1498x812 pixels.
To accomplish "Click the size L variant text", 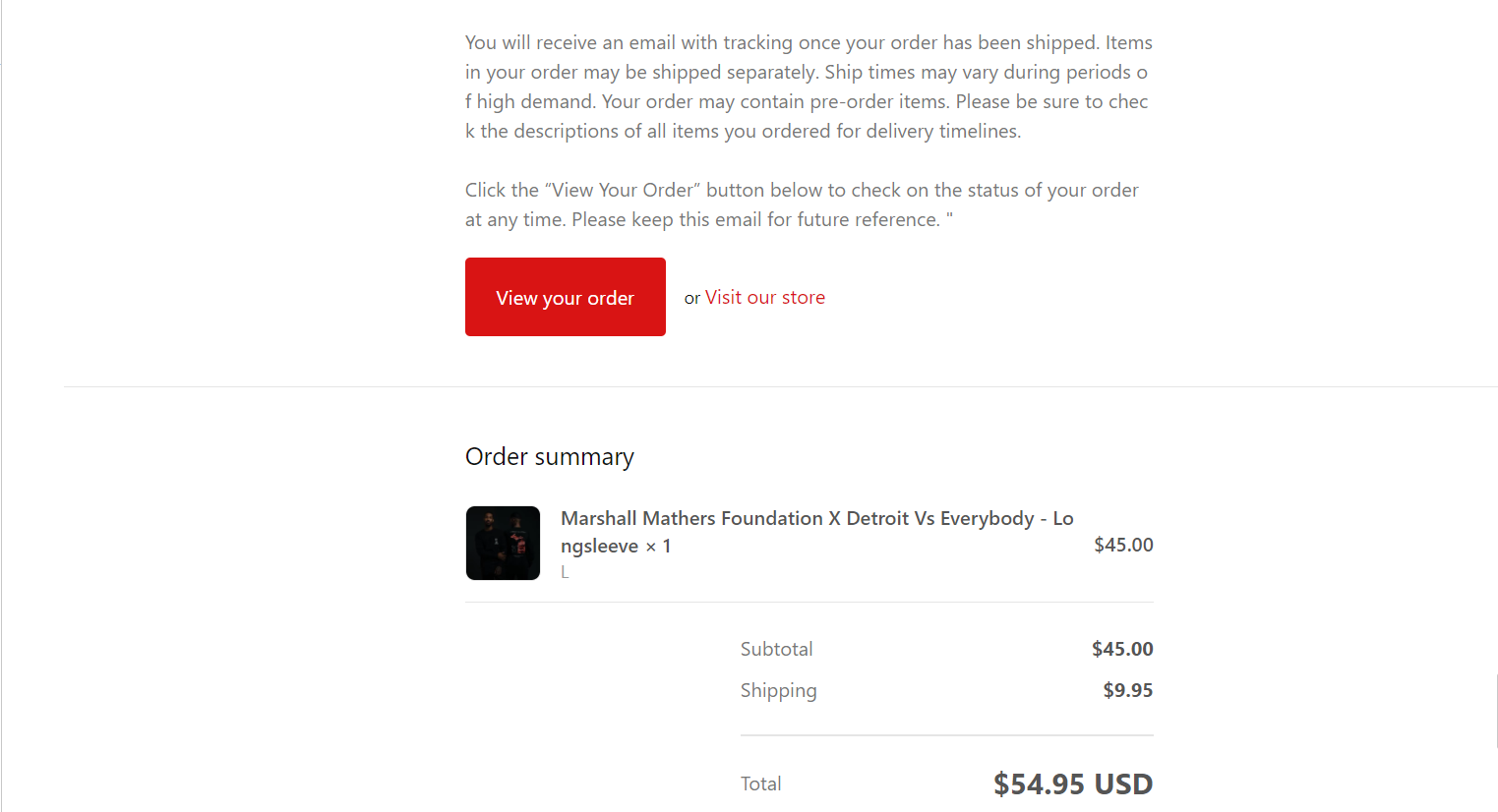I will pos(565,572).
